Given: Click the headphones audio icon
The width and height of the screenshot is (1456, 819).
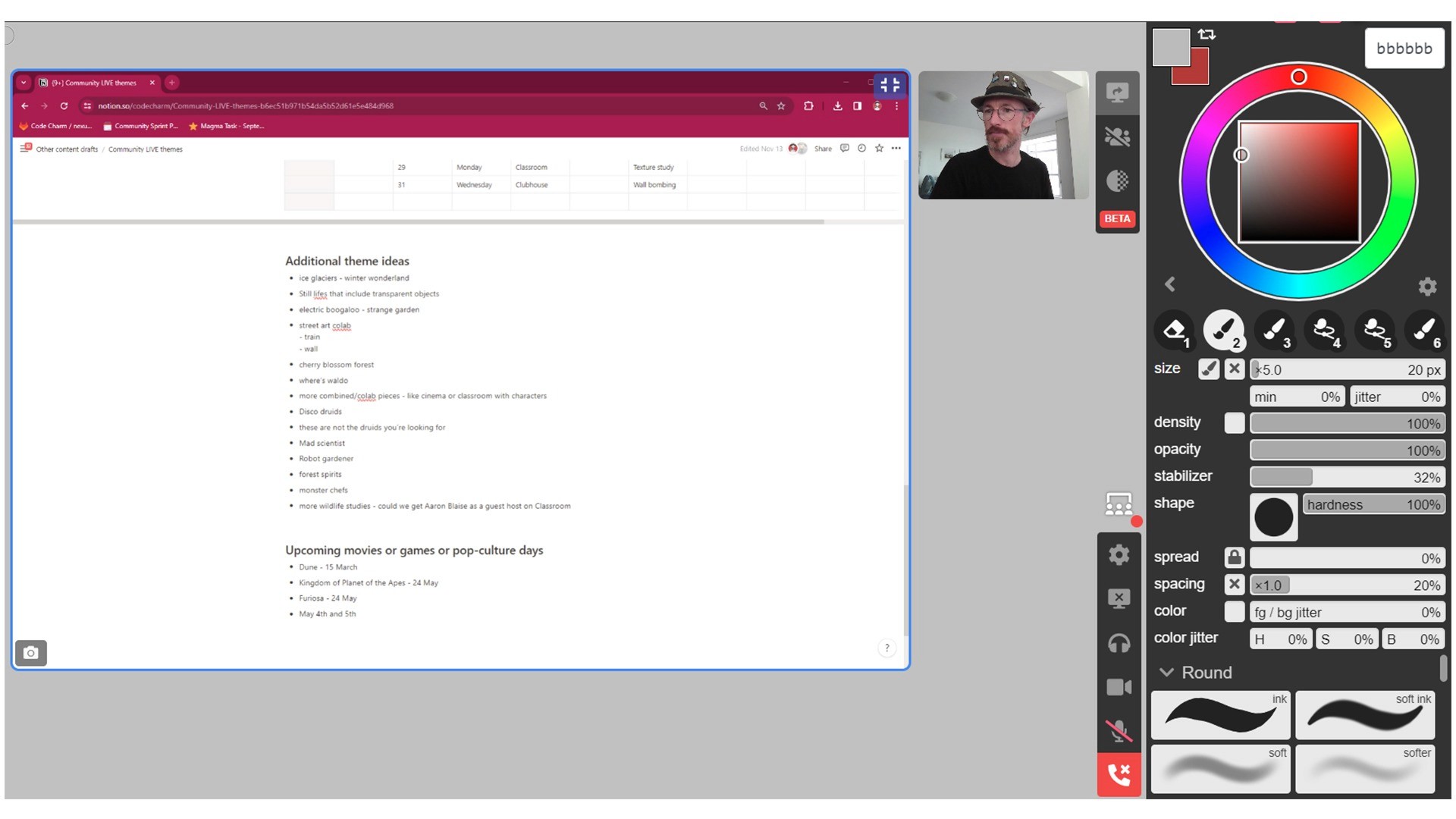Looking at the screenshot, I should coord(1119,644).
